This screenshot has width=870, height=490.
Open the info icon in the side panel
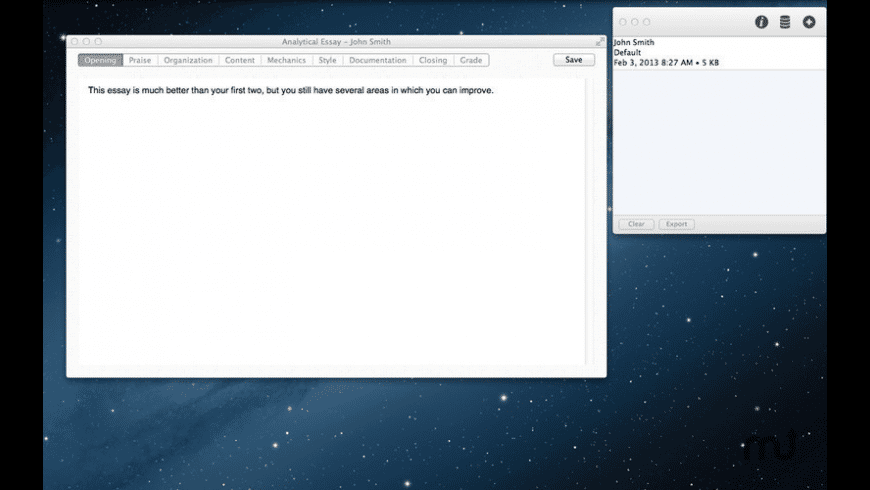[761, 22]
